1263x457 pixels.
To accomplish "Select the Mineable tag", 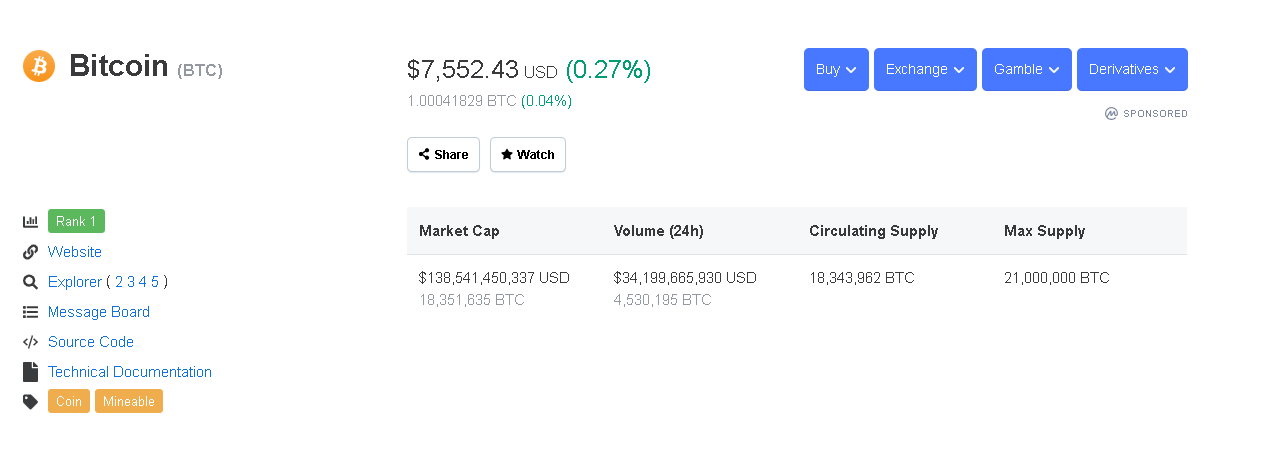I will [x=129, y=402].
